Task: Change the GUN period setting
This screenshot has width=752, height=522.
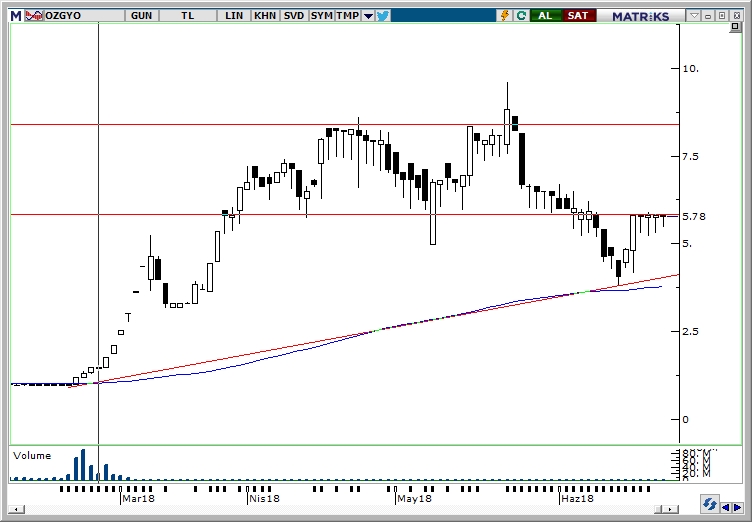Action: [141, 16]
